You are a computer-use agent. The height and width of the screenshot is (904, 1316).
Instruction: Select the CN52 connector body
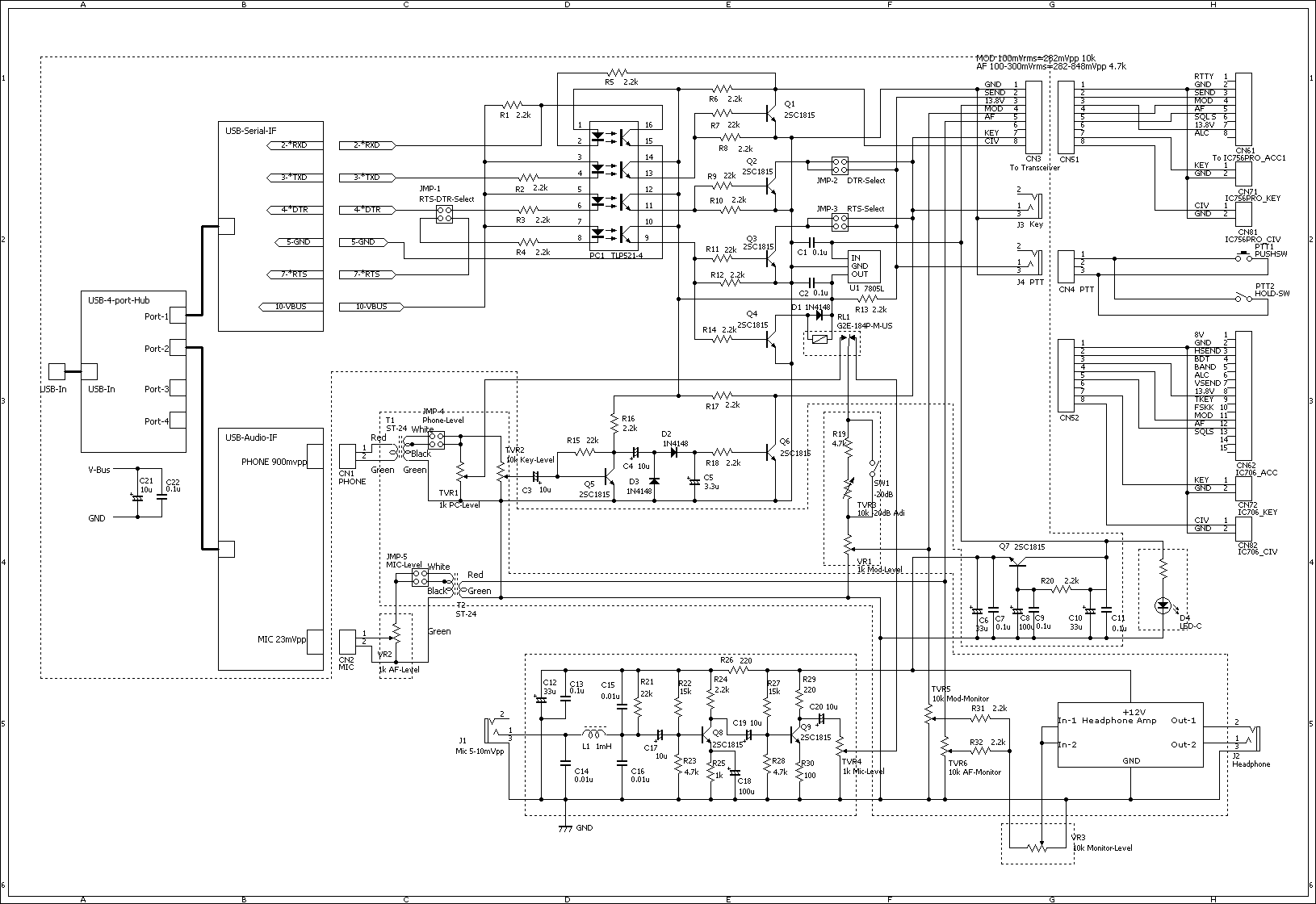[x=1066, y=375]
